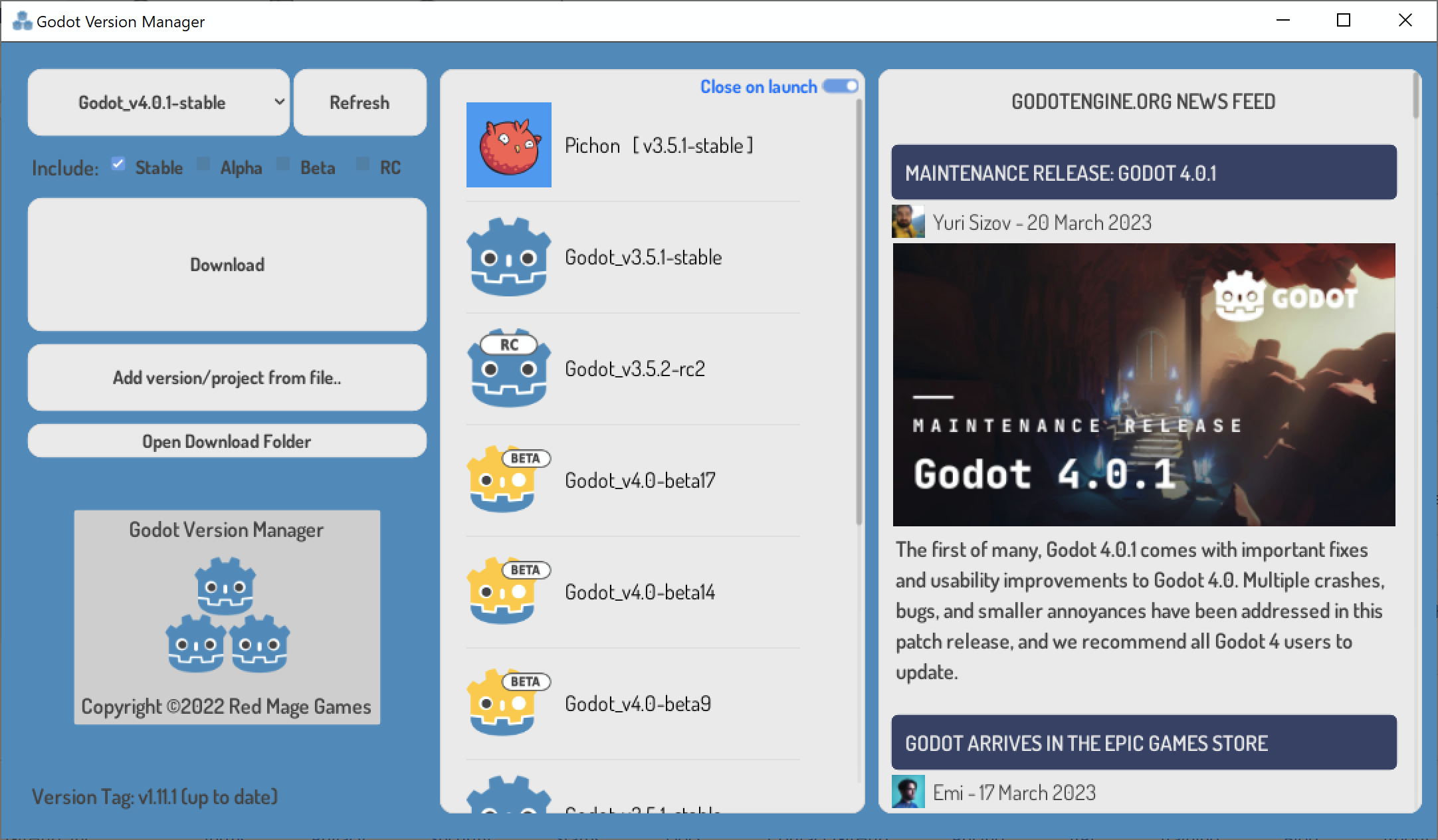This screenshot has width=1438, height=840.
Task: Click Yuri Sizov's author avatar
Action: 908,221
